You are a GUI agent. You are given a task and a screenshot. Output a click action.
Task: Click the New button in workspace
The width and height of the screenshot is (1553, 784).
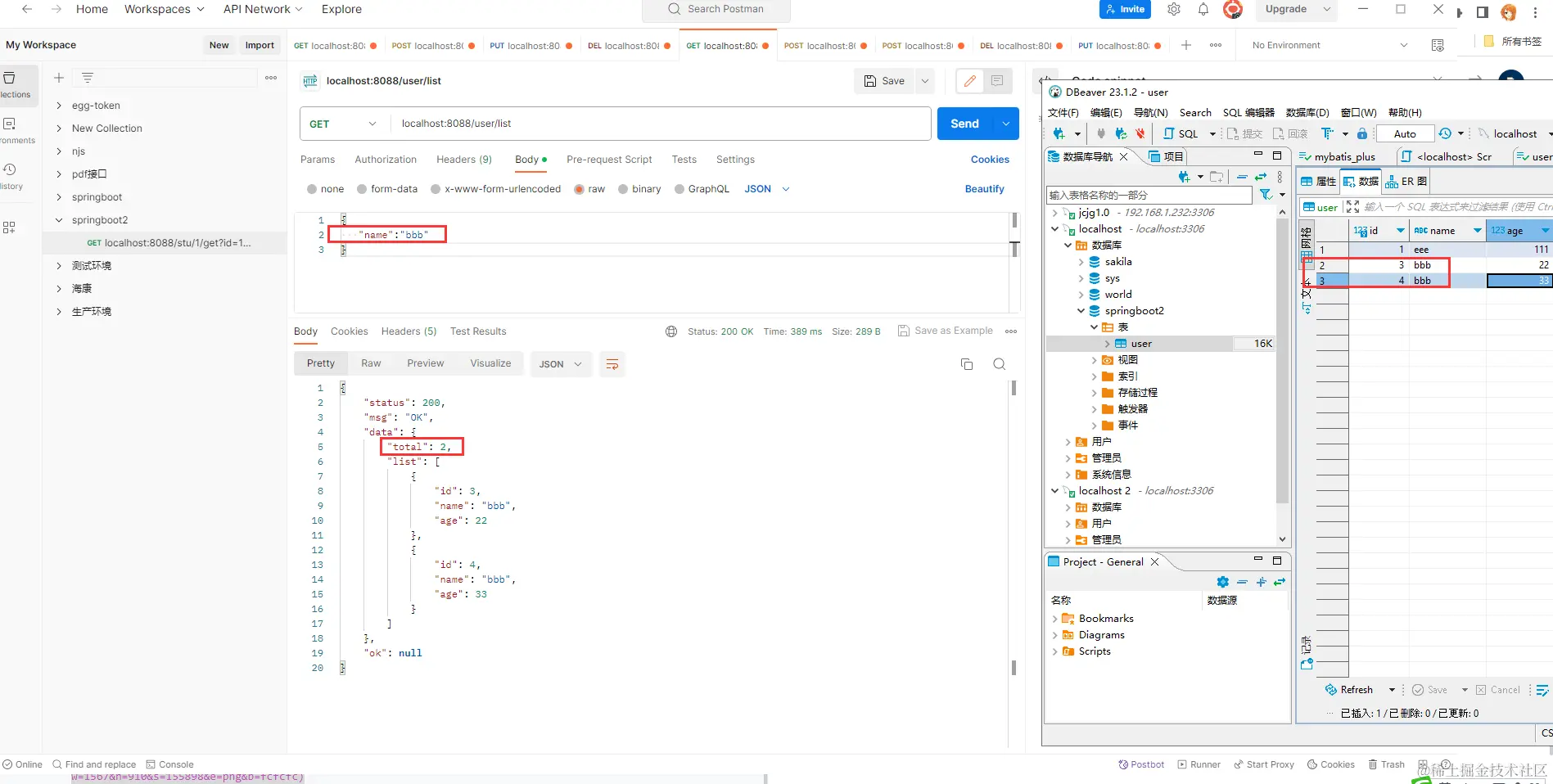[219, 45]
